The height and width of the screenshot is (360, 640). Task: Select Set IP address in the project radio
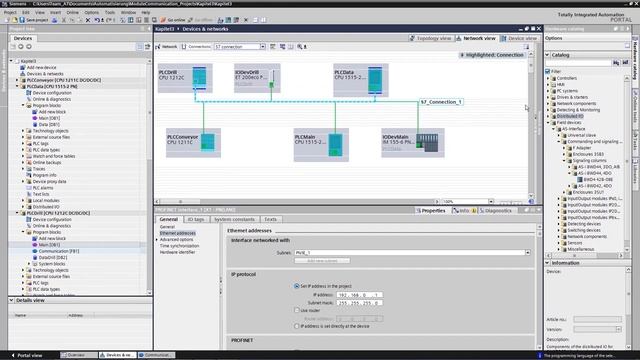[x=297, y=286]
